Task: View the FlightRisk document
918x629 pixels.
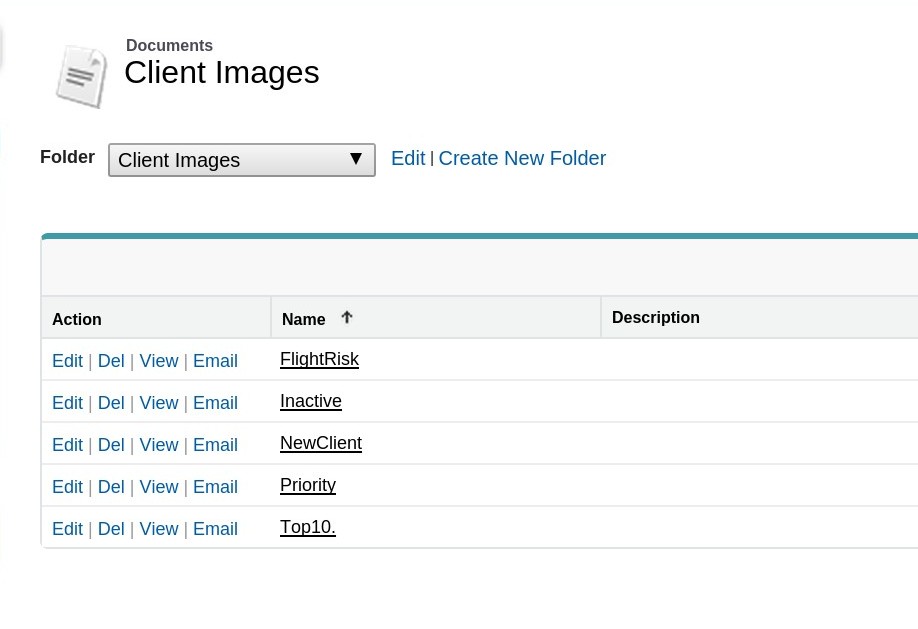Action: tap(159, 361)
